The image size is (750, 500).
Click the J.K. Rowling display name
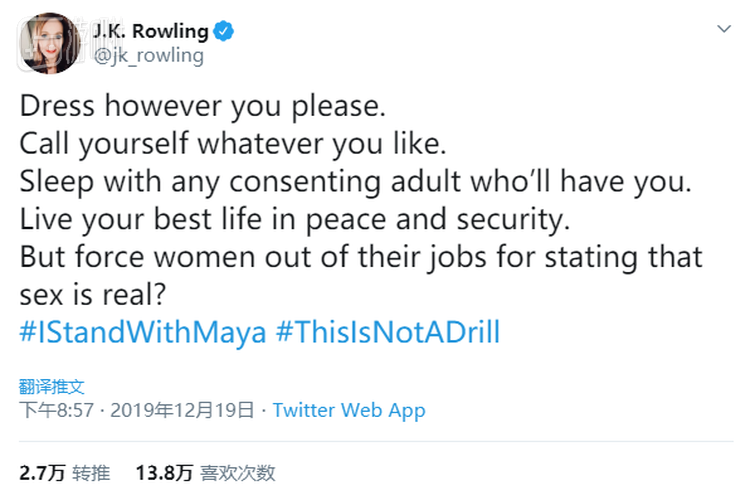click(x=149, y=31)
